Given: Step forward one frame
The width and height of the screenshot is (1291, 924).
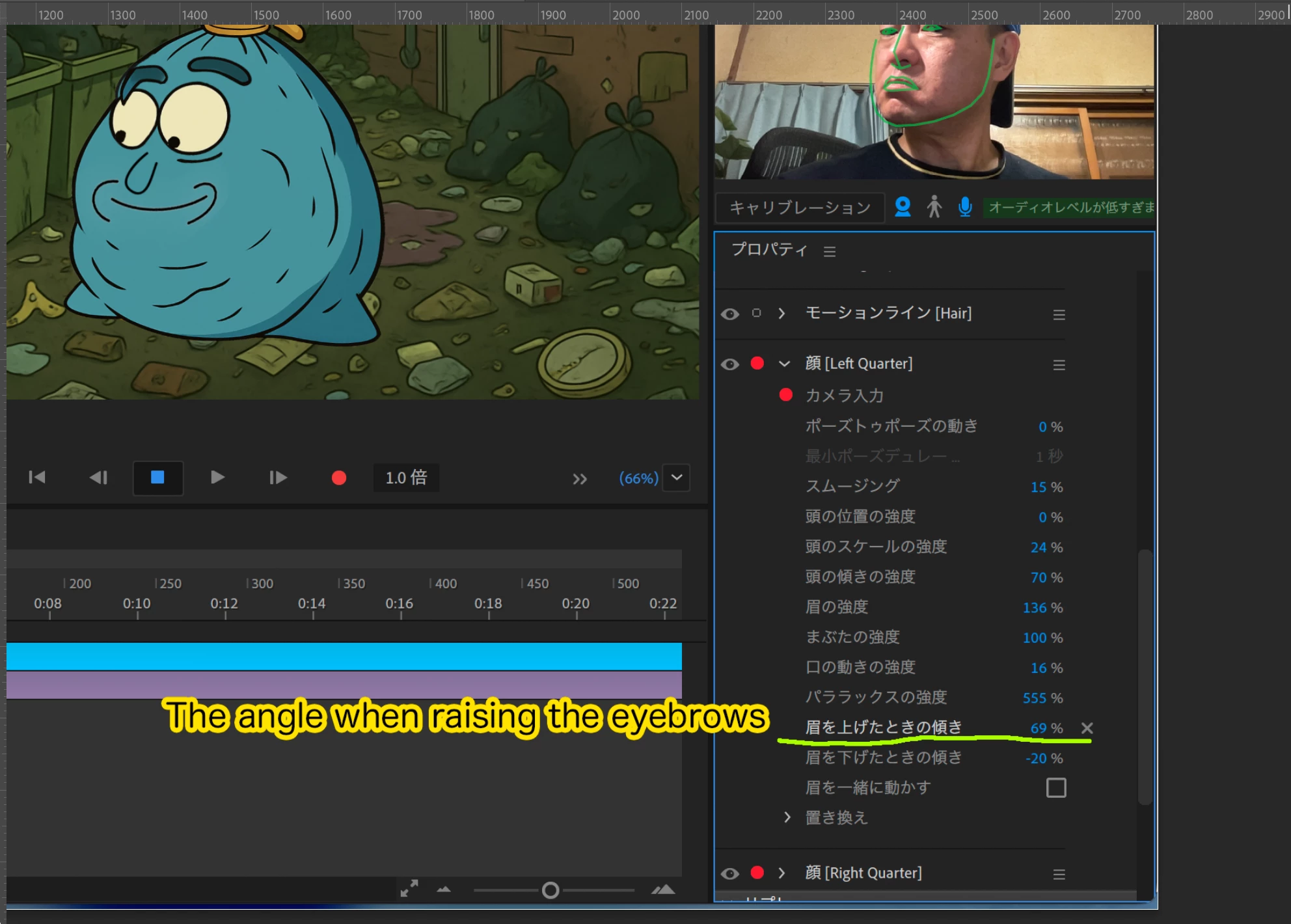Looking at the screenshot, I should [278, 478].
